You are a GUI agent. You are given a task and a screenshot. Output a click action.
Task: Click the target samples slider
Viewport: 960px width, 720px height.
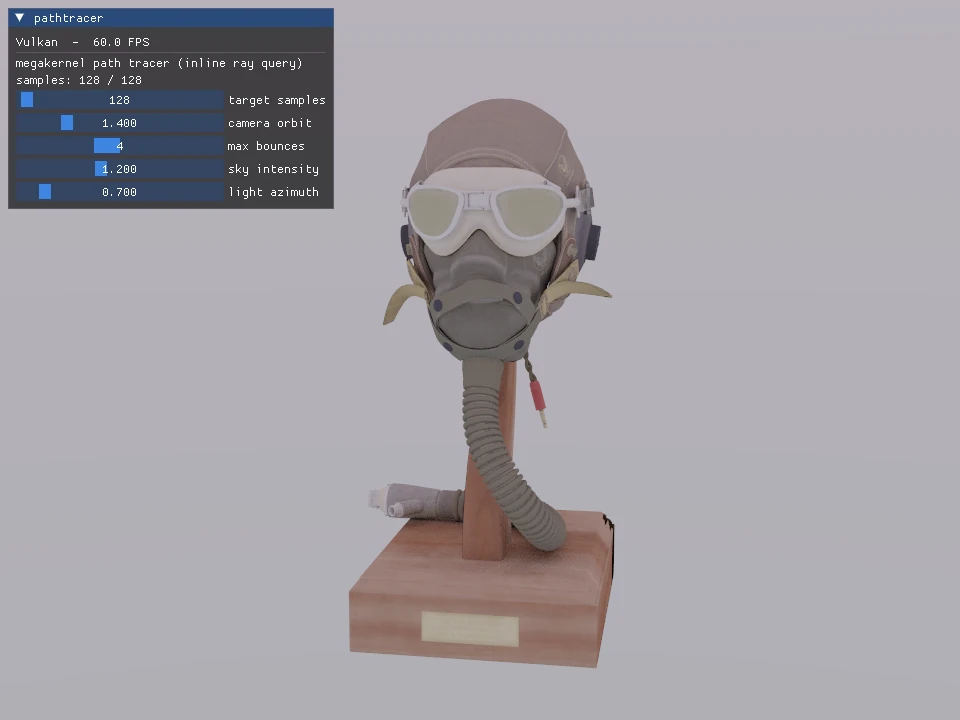click(x=120, y=100)
